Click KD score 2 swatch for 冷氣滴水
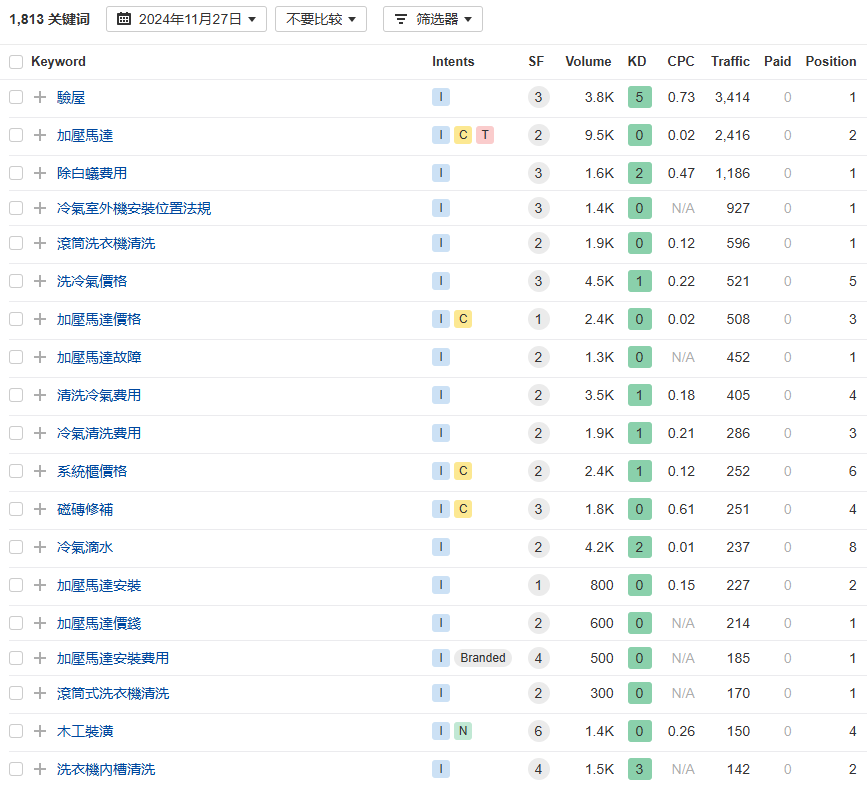Image resolution: width=867 pixels, height=787 pixels. point(640,547)
